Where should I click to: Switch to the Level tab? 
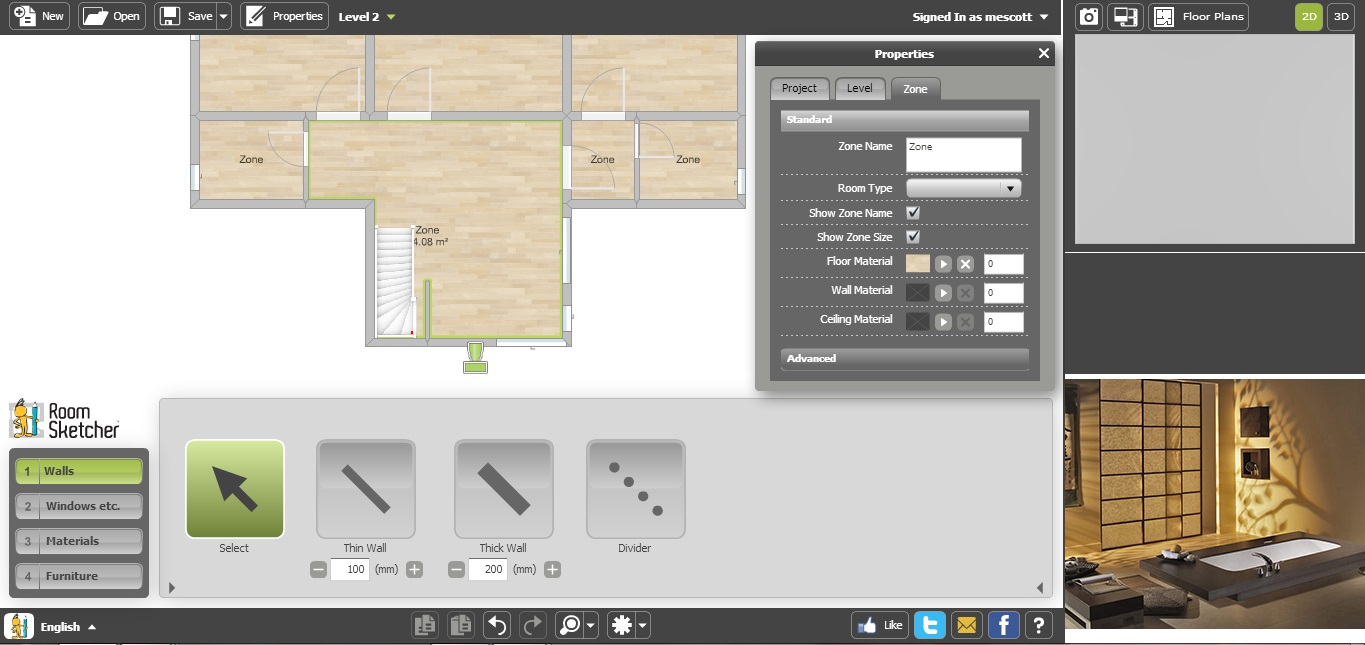point(860,88)
